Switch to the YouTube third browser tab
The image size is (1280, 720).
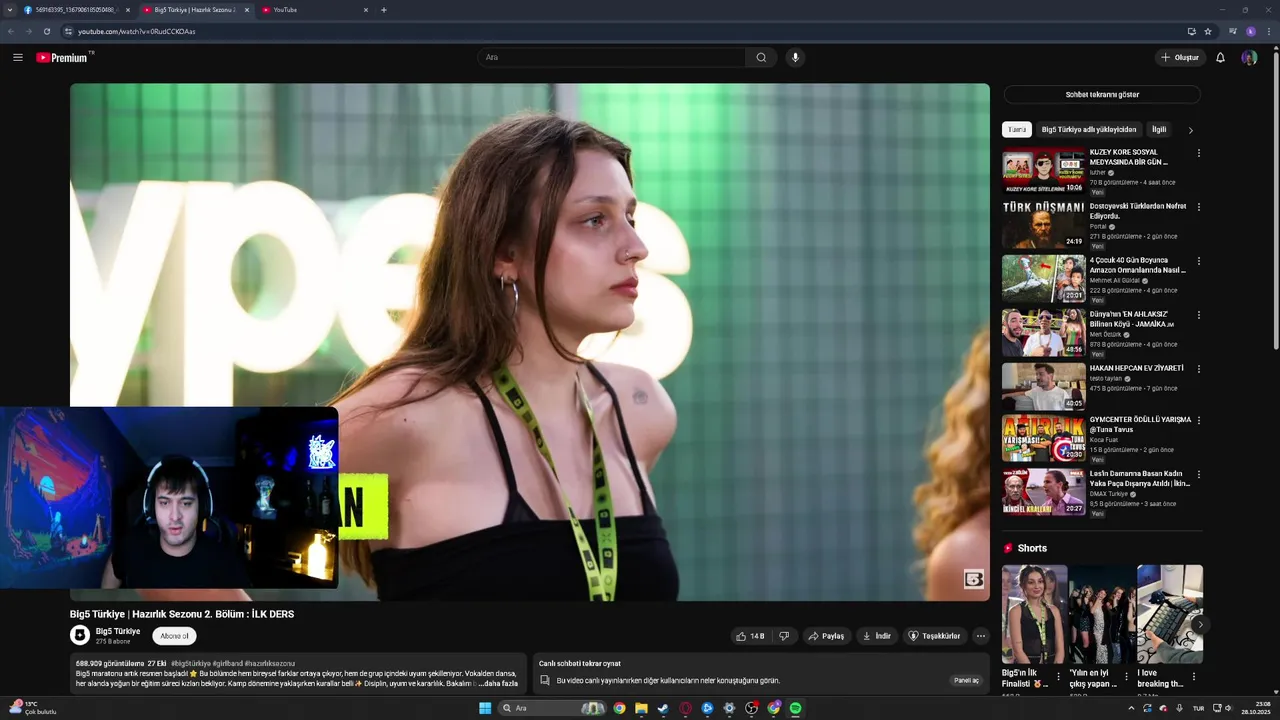coord(315,10)
